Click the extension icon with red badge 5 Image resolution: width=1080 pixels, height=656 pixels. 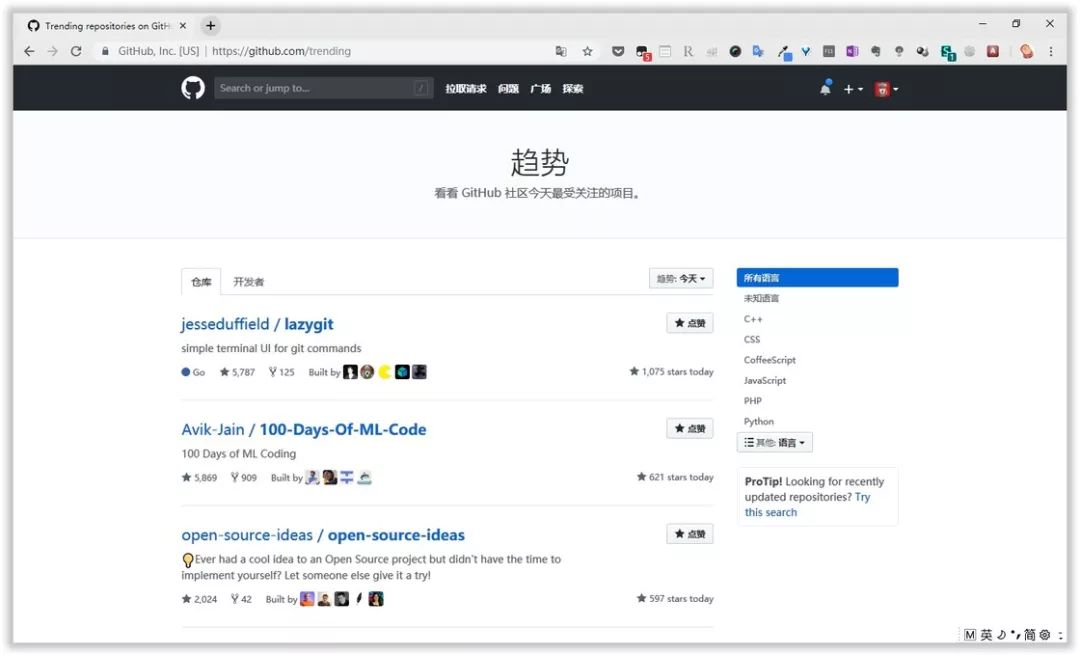[643, 52]
